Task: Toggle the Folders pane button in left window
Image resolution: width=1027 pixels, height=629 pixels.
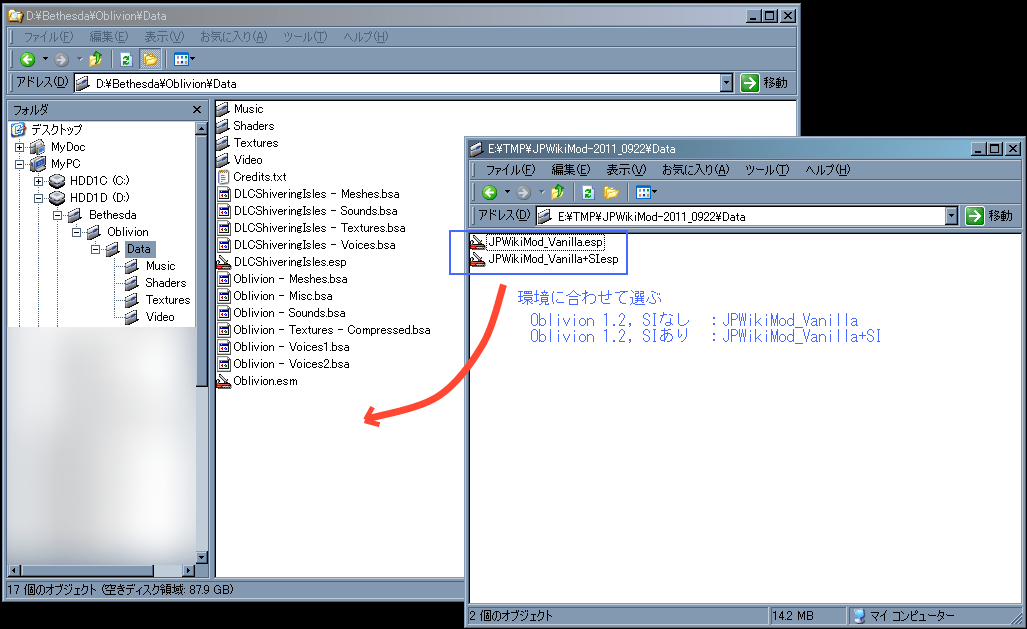Action: (x=150, y=59)
